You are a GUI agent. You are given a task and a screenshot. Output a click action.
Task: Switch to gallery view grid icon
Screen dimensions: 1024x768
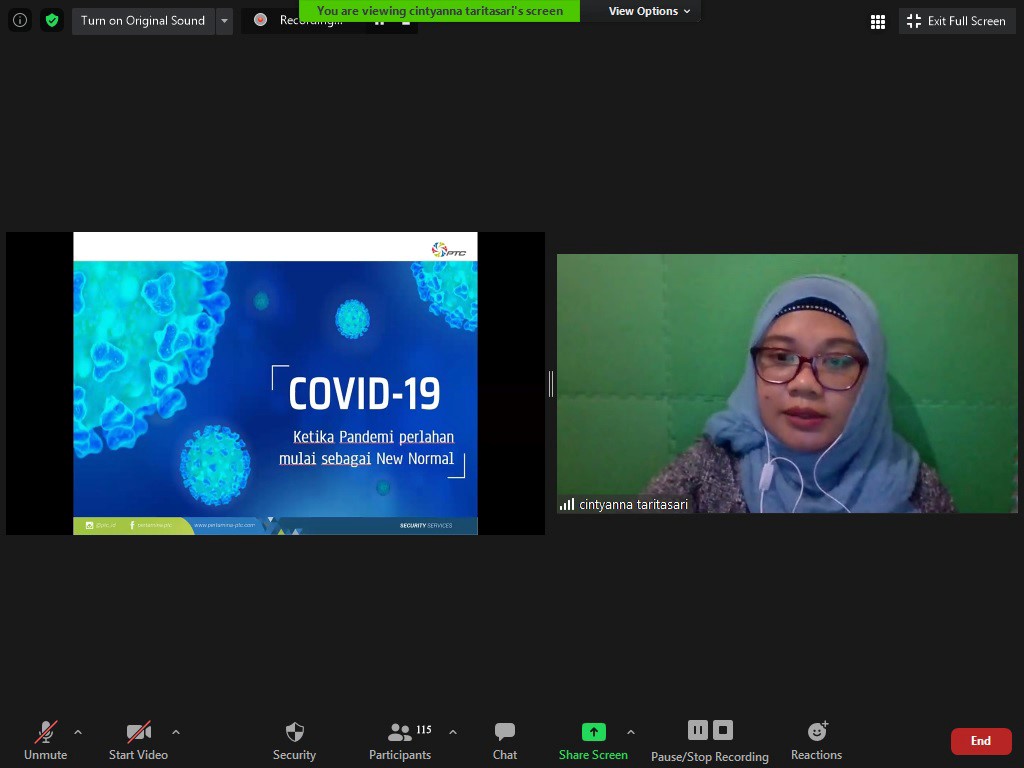coord(878,22)
